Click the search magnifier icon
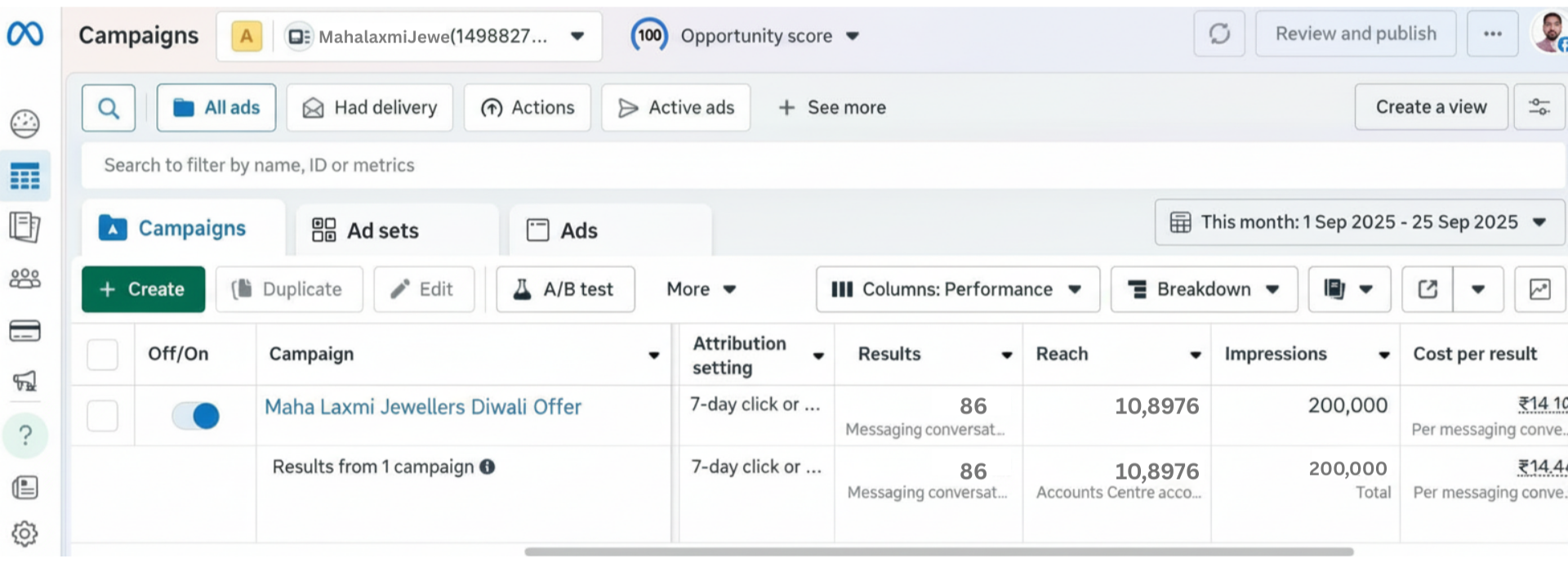 (x=109, y=108)
